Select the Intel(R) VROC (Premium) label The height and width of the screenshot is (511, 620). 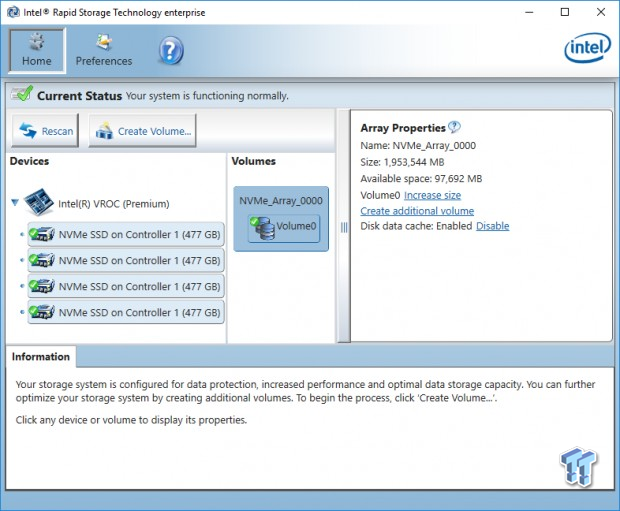point(114,204)
